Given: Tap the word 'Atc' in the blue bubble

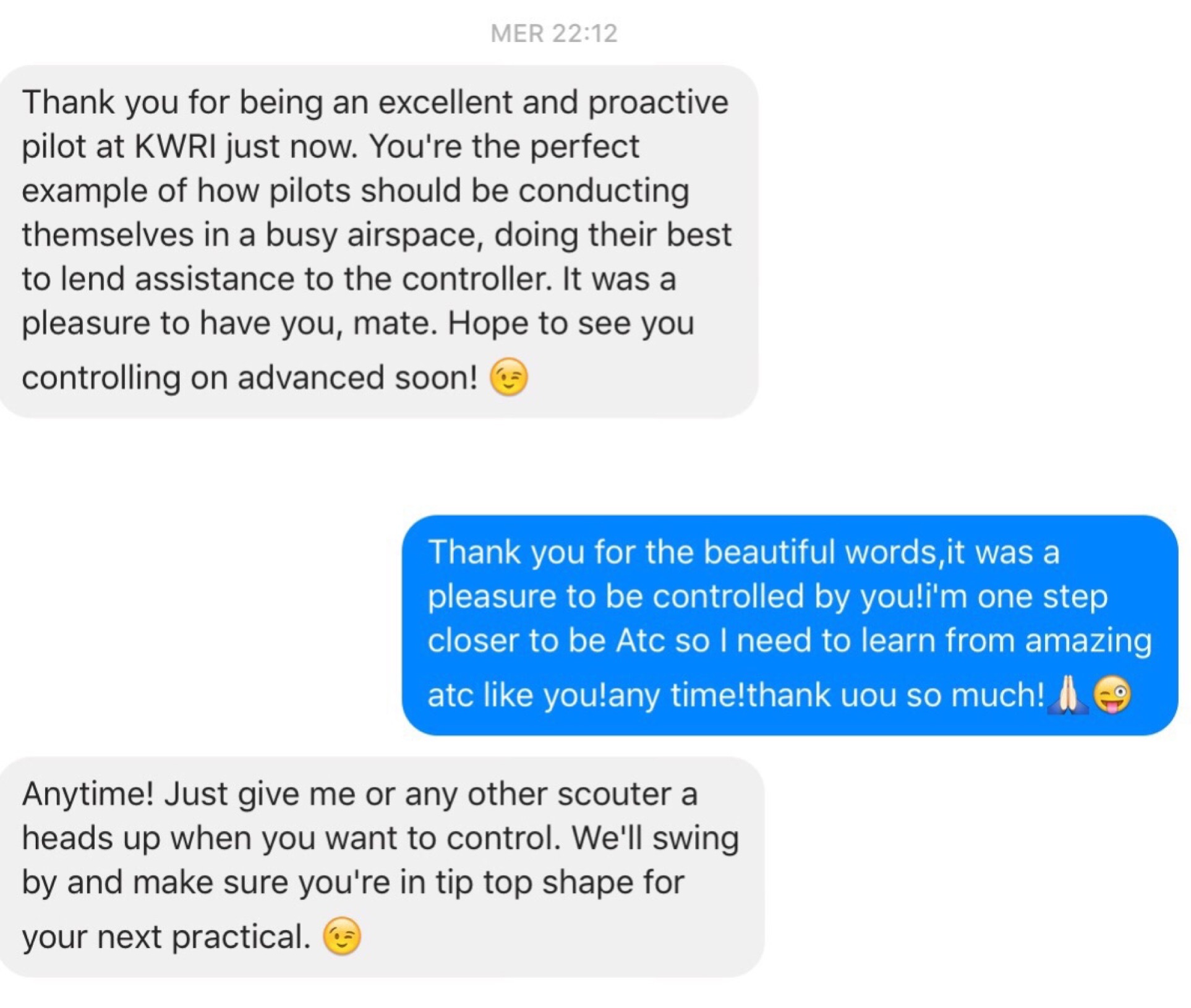Looking at the screenshot, I should pyautogui.click(x=641, y=641).
